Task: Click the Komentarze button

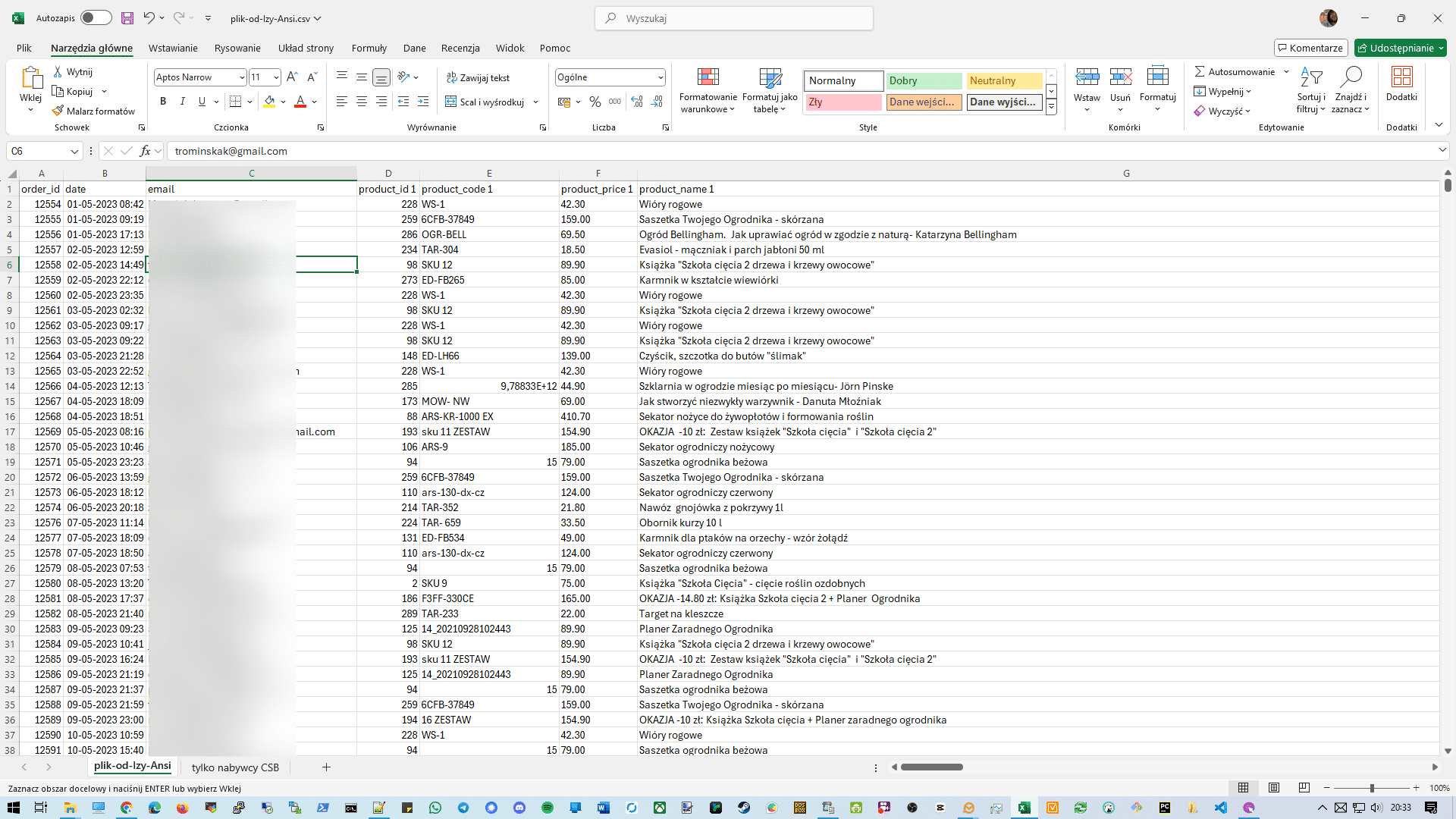Action: [x=1310, y=48]
